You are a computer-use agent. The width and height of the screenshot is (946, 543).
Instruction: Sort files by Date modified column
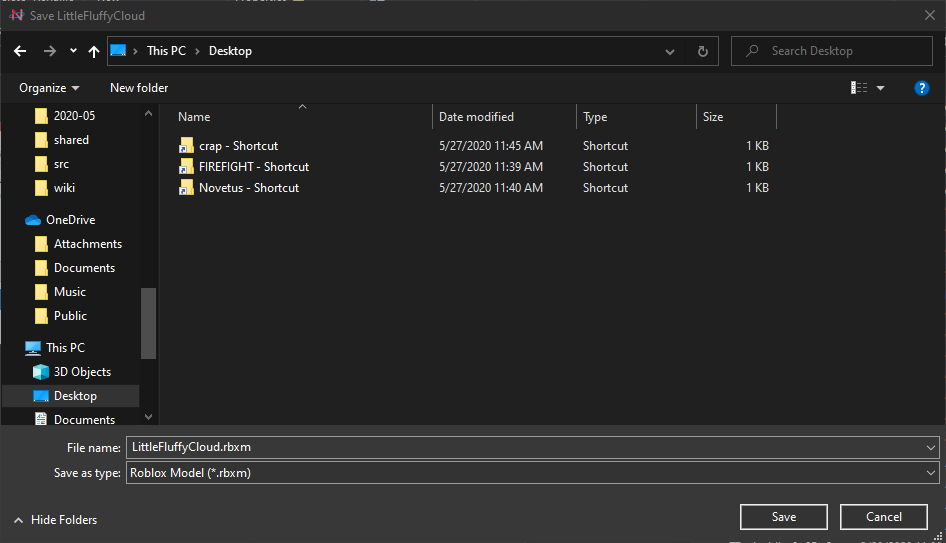[x=477, y=117]
